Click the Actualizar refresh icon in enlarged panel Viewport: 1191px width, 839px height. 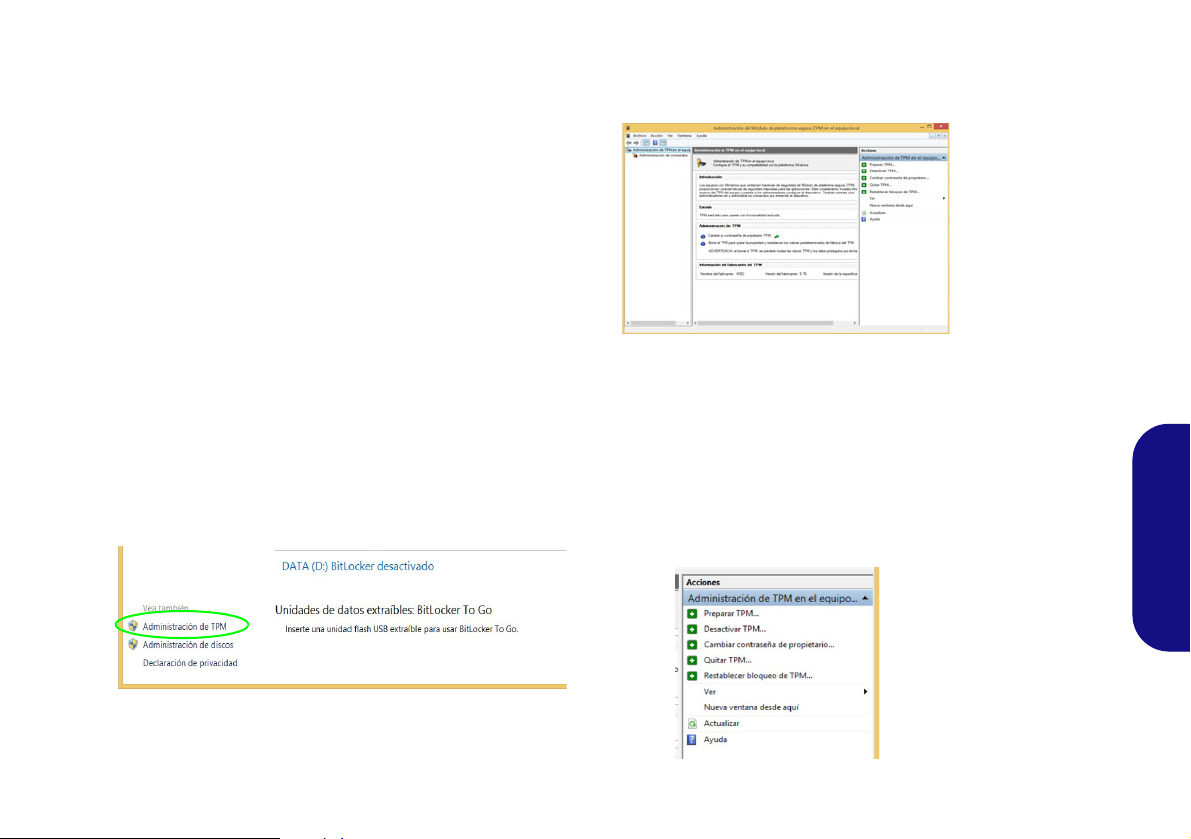pos(692,724)
